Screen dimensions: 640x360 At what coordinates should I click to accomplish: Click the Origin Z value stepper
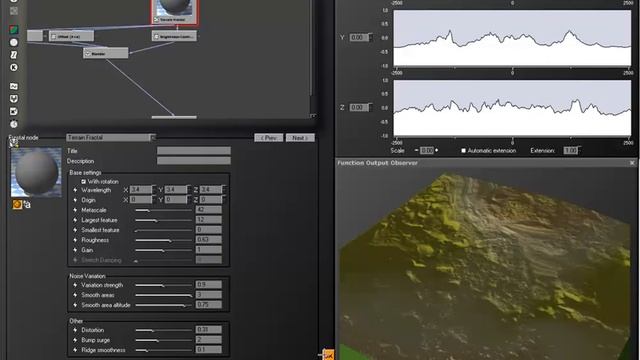point(224,200)
